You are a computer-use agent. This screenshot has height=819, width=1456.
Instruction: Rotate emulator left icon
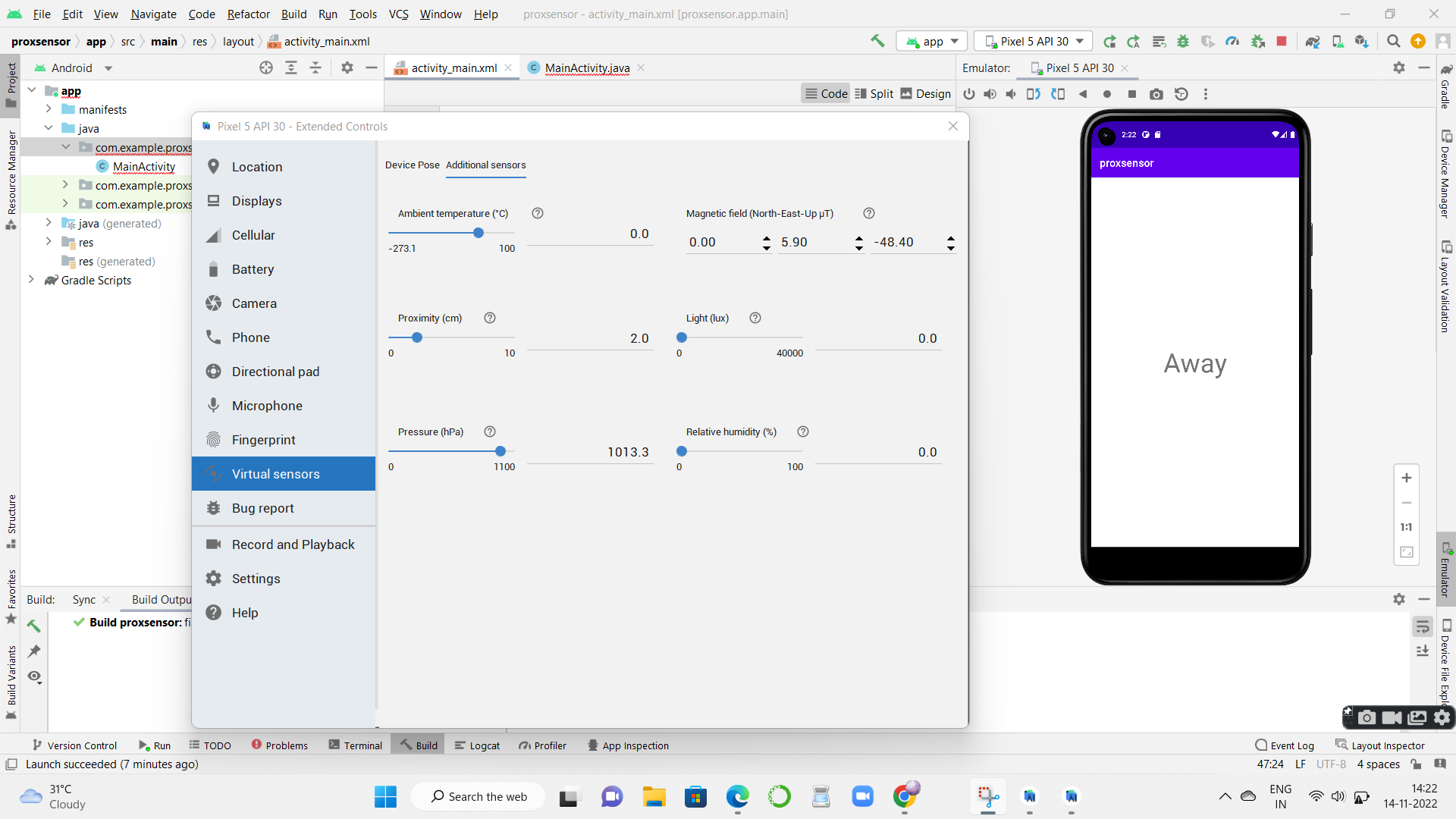click(1033, 94)
